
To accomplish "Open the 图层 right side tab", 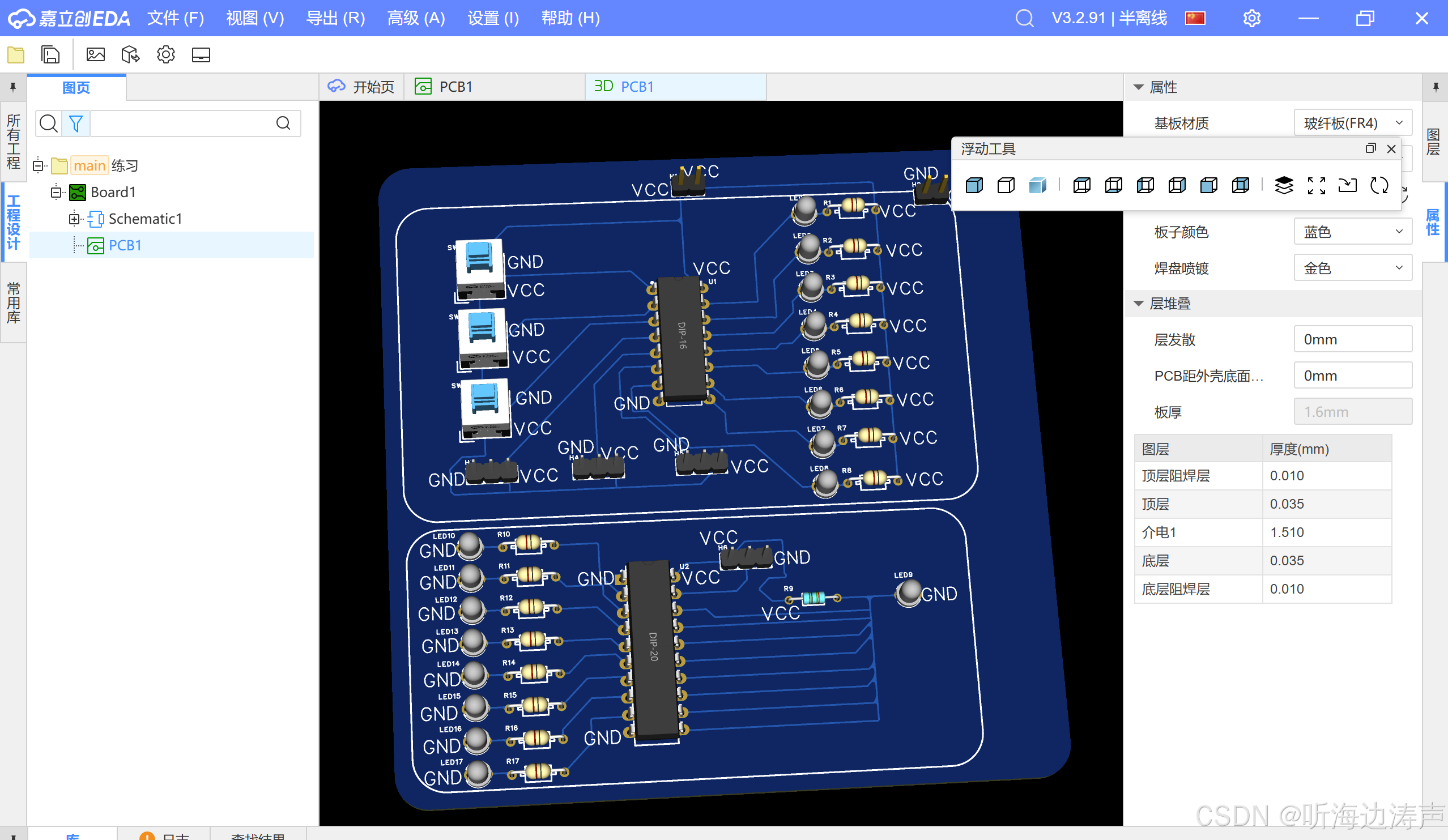I will [1434, 142].
